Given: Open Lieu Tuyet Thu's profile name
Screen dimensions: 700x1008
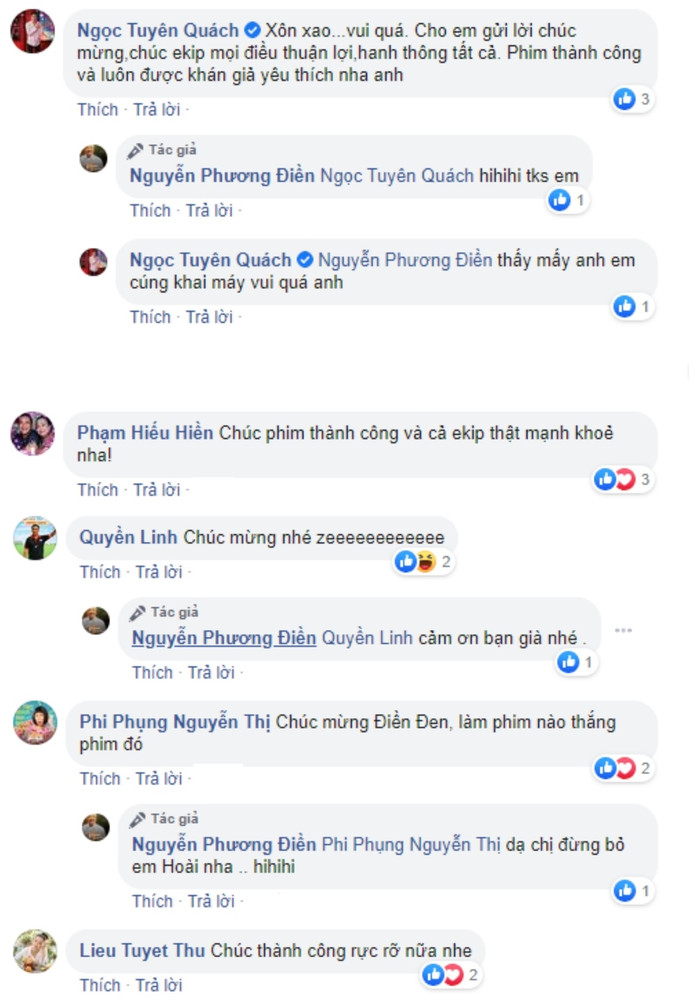Looking at the screenshot, I should point(142,950).
